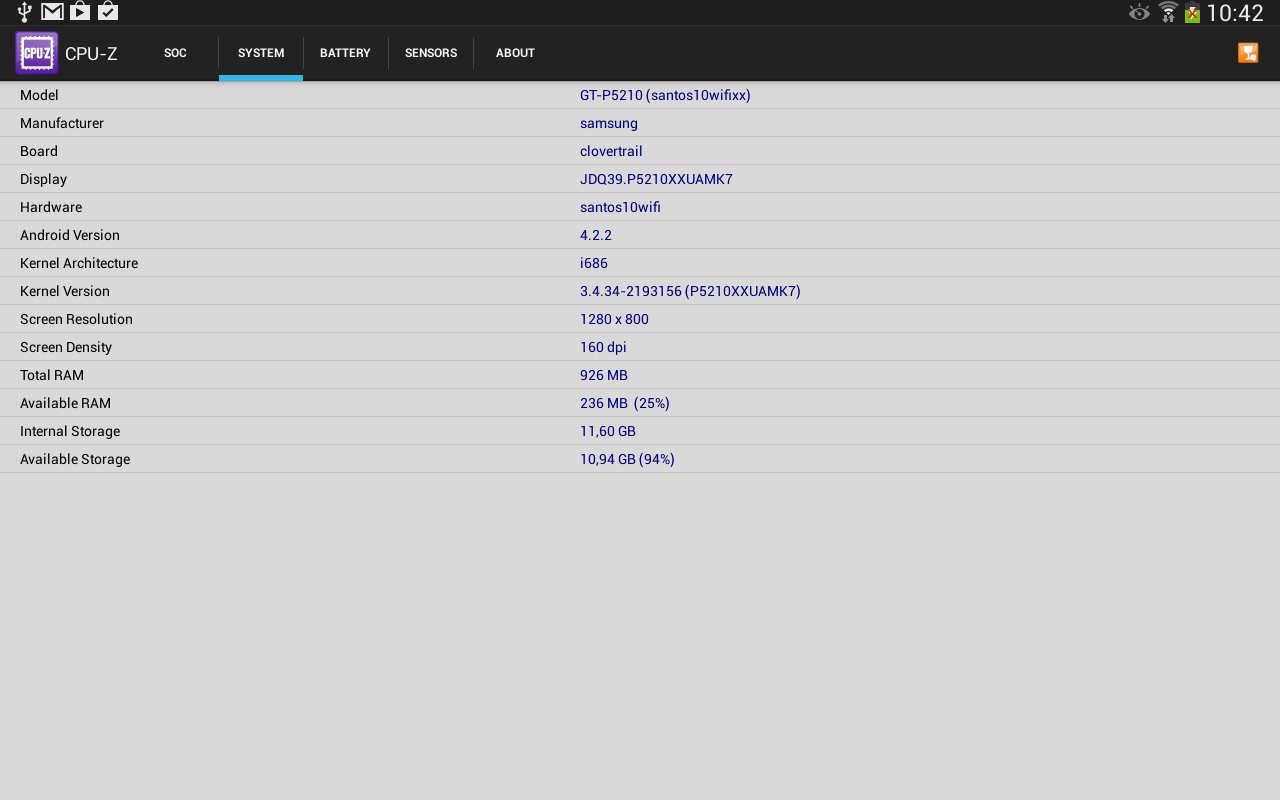The width and height of the screenshot is (1280, 800).
Task: Tap the 10:42 clock in the status bar
Action: [x=1235, y=13]
